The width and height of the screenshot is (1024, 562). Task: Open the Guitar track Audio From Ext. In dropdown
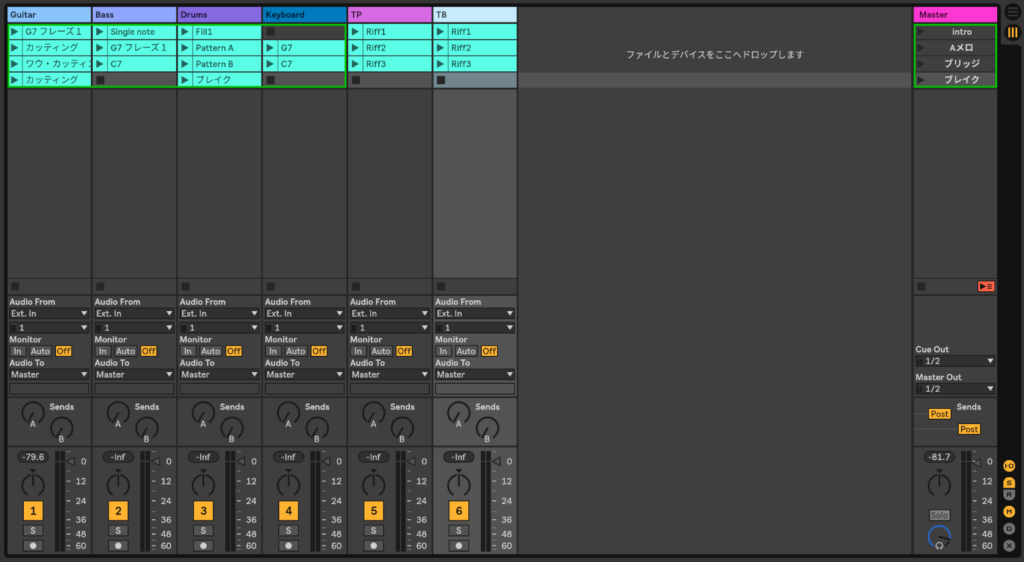point(49,313)
